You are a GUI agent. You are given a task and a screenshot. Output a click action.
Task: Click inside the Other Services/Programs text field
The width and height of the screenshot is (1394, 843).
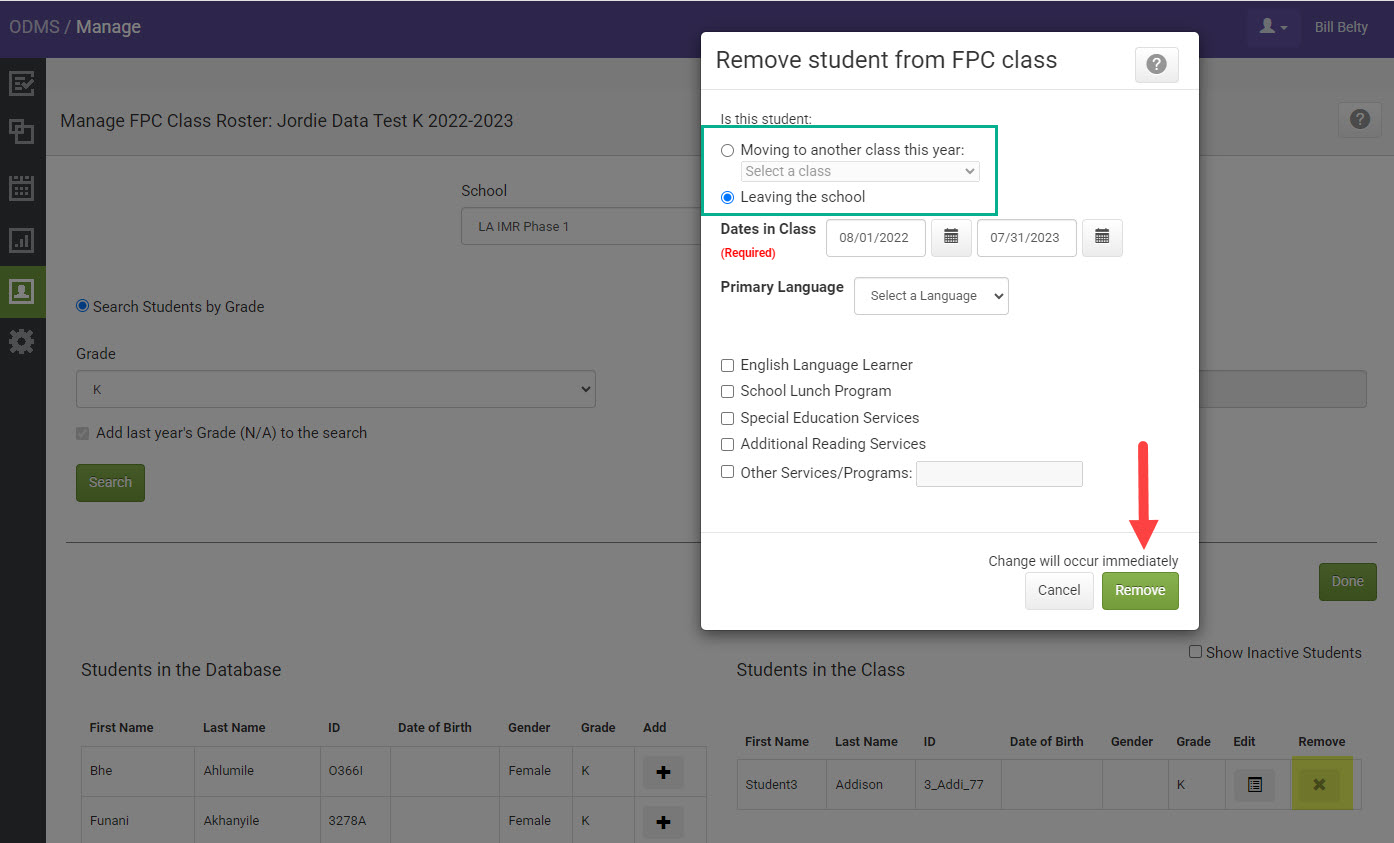click(x=999, y=473)
